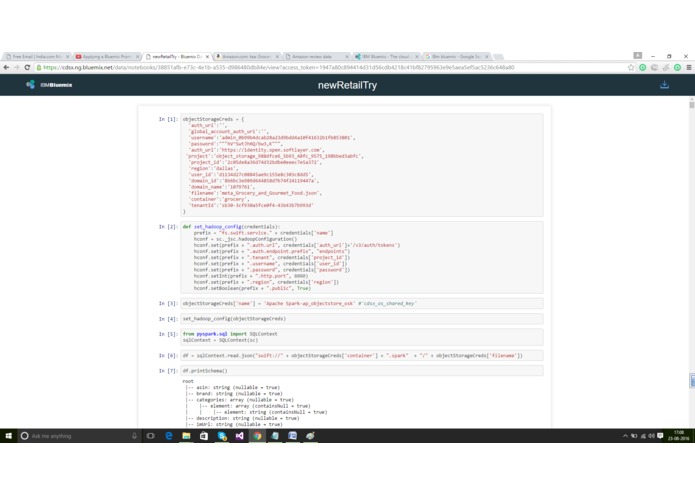The image size is (695, 494).
Task: Open Visual Studio from the taskbar
Action: pos(239,436)
